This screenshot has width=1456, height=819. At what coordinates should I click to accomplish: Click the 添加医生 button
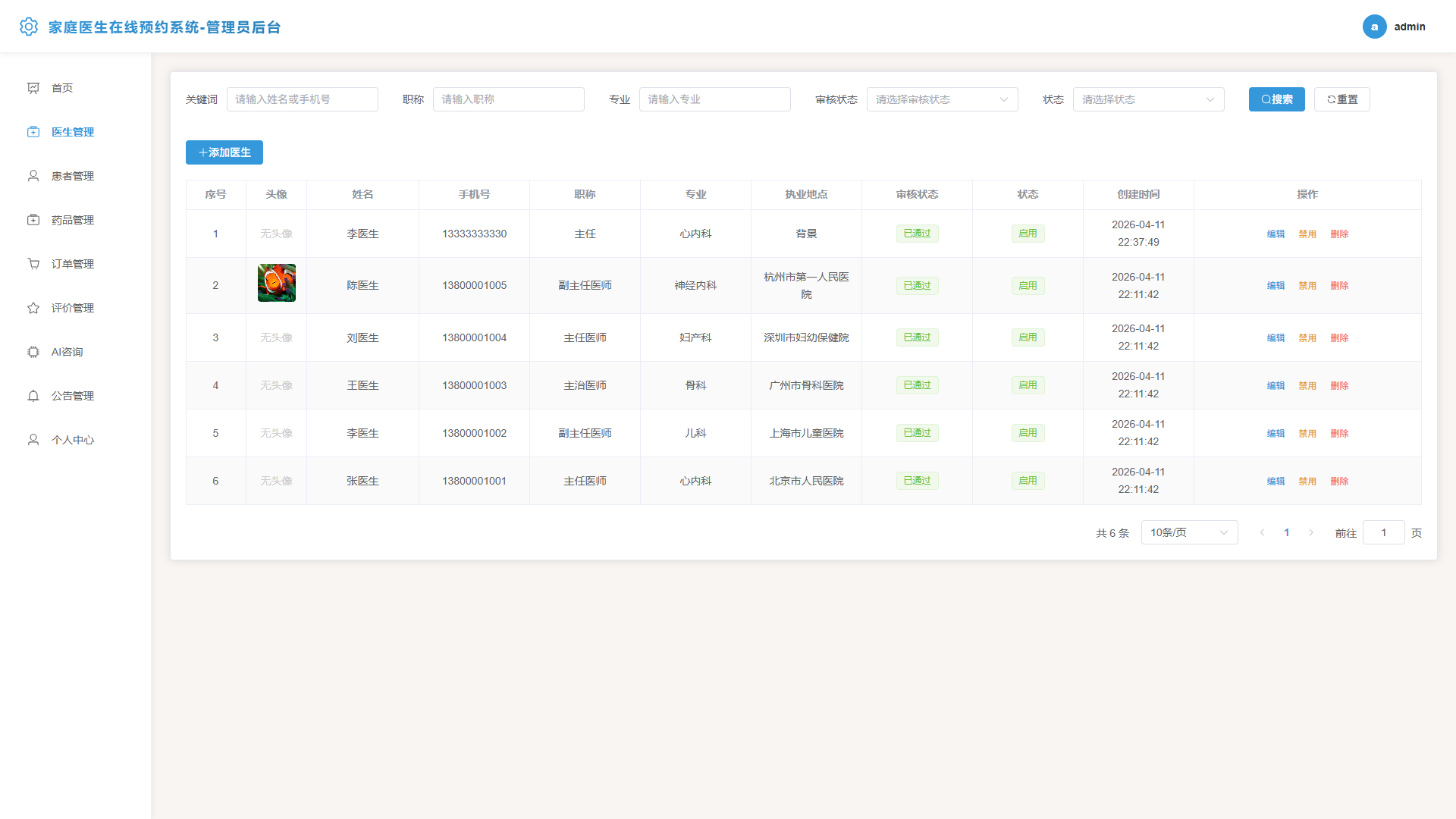point(224,152)
